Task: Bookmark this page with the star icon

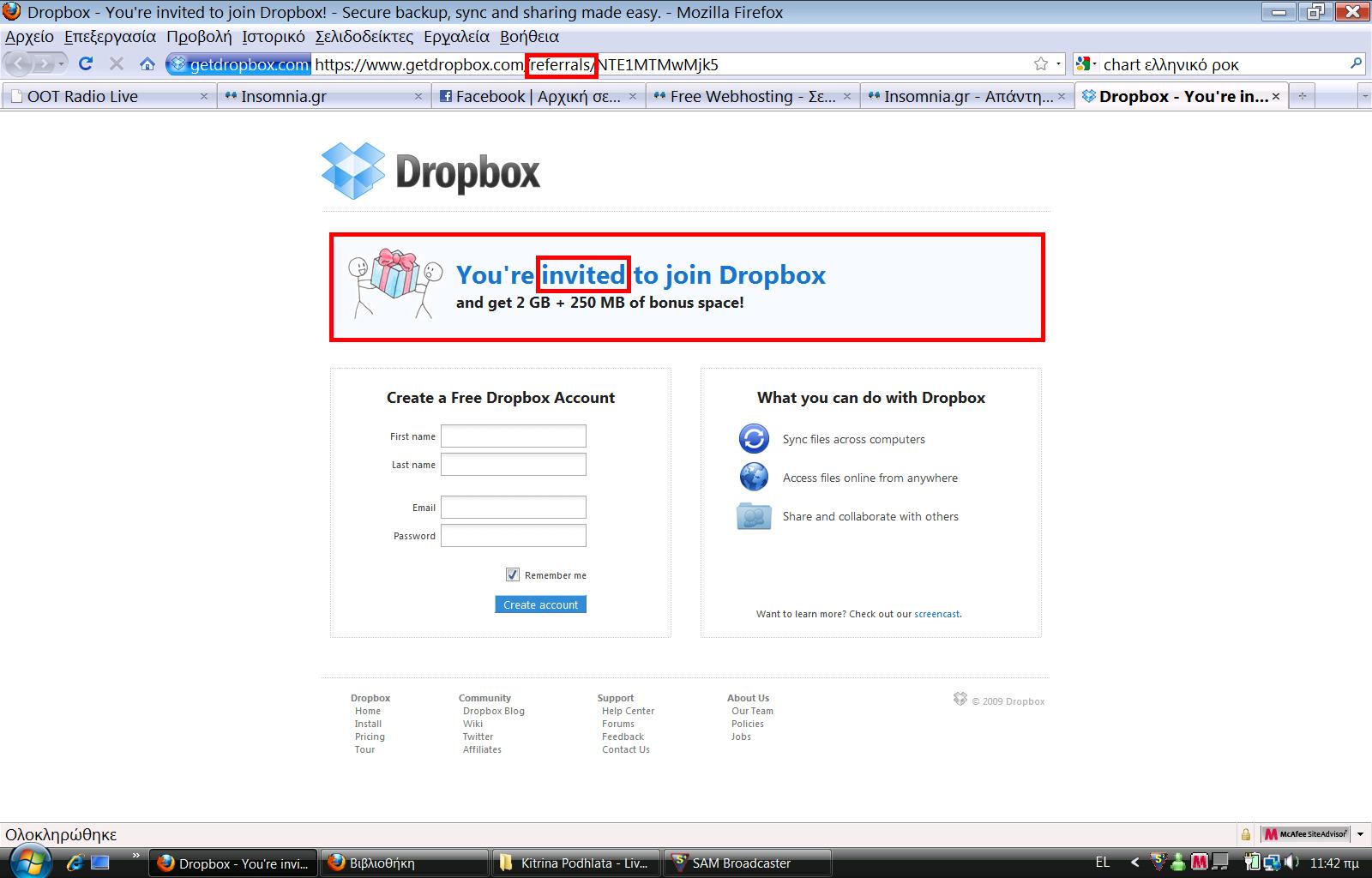Action: (1041, 63)
